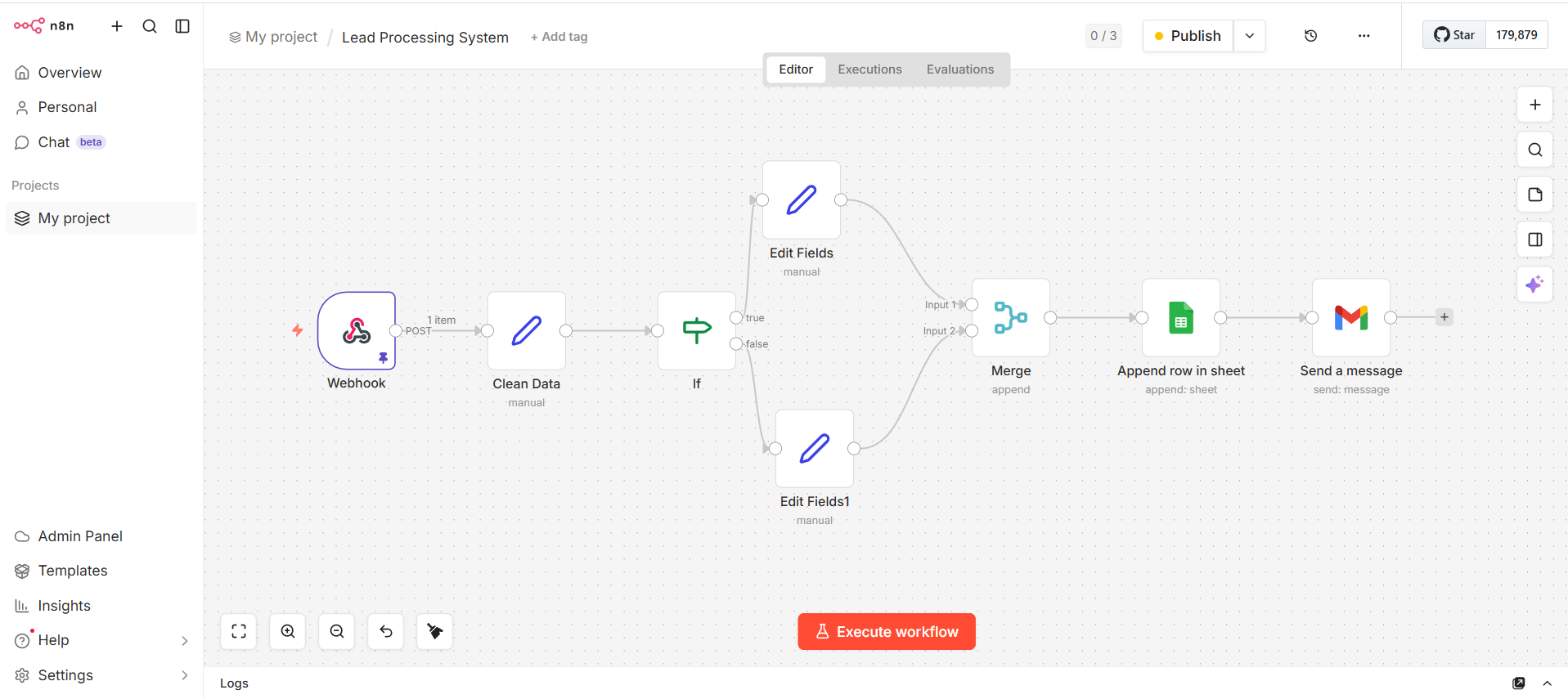This screenshot has width=1568, height=699.
Task: Select the Edit Fields1 node
Action: click(x=815, y=448)
